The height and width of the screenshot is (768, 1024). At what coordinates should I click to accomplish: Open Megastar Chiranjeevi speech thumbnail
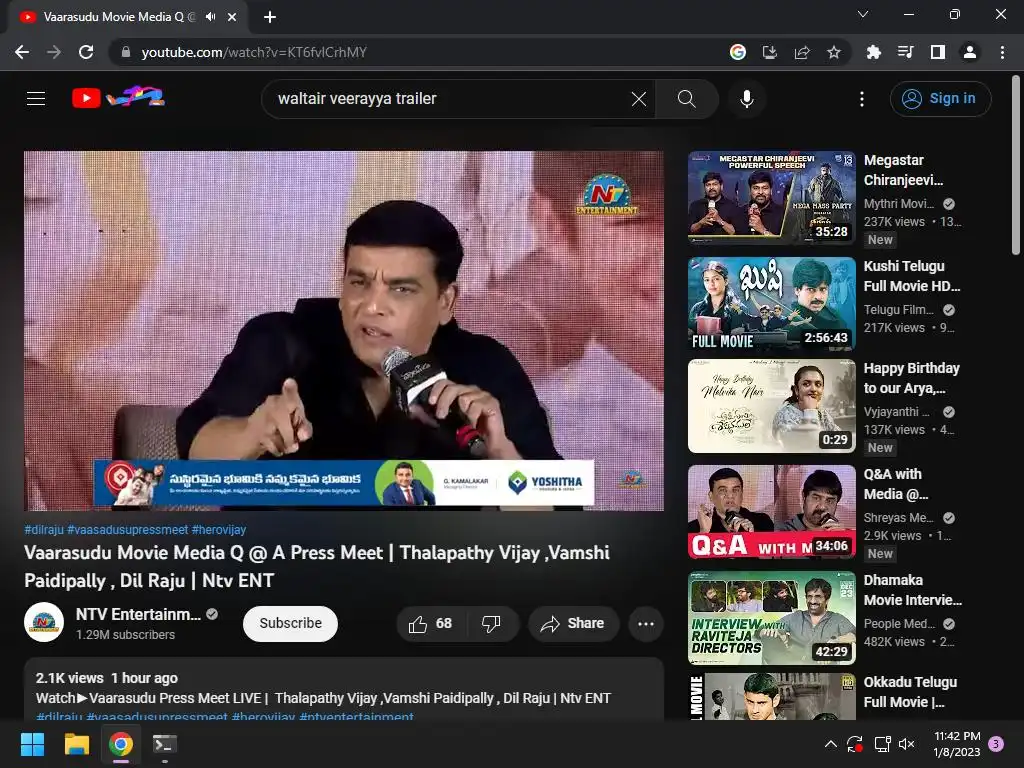[771, 197]
